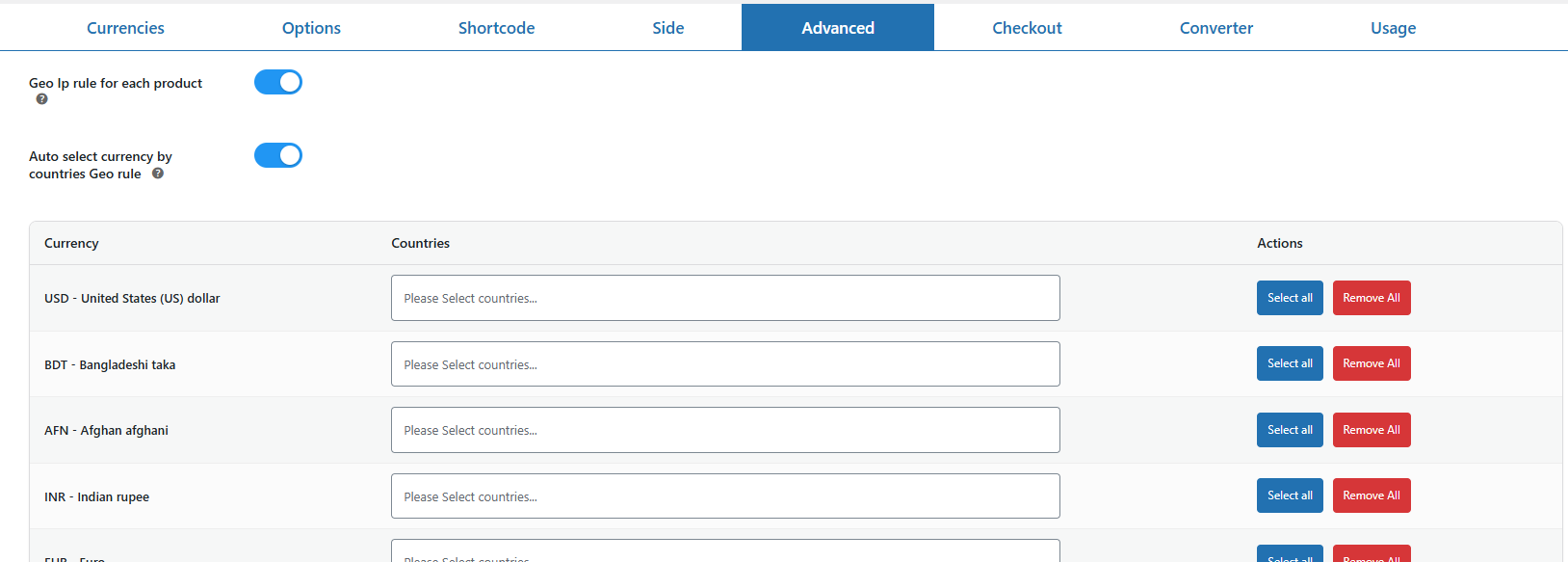This screenshot has height=562, width=1568.
Task: Open countries selector for USD dollar
Action: (724, 298)
